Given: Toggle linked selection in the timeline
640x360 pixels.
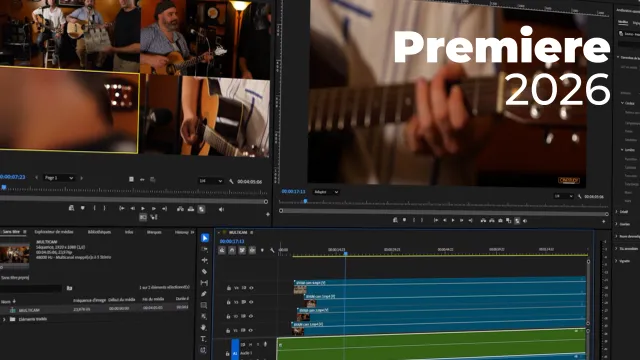Looking at the screenshot, I should (242, 250).
